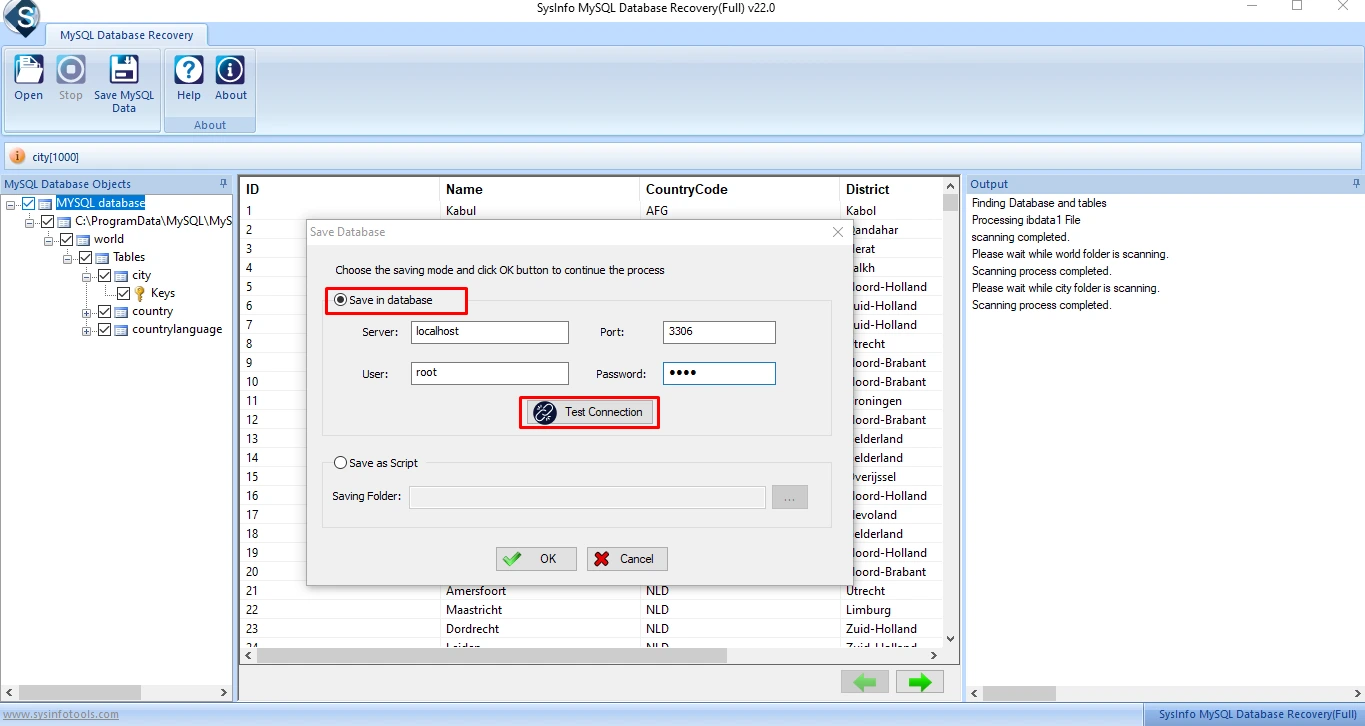The height and width of the screenshot is (726, 1365).
Task: Click the green back arrow navigation icon
Action: point(864,681)
